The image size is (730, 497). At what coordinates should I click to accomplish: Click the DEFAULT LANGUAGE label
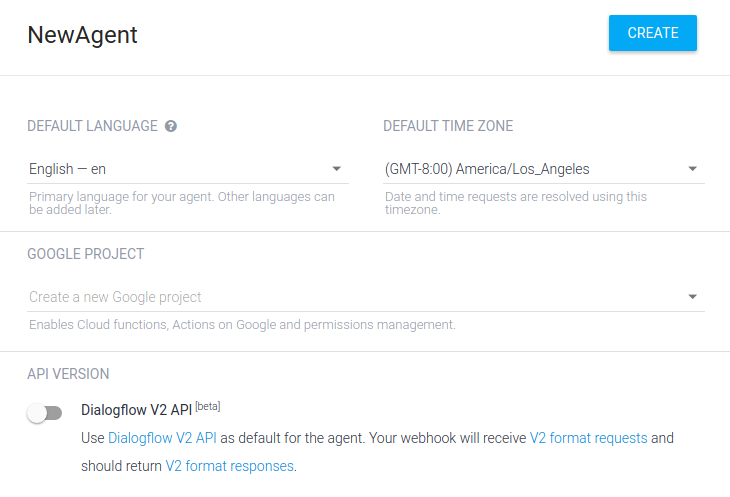click(92, 126)
